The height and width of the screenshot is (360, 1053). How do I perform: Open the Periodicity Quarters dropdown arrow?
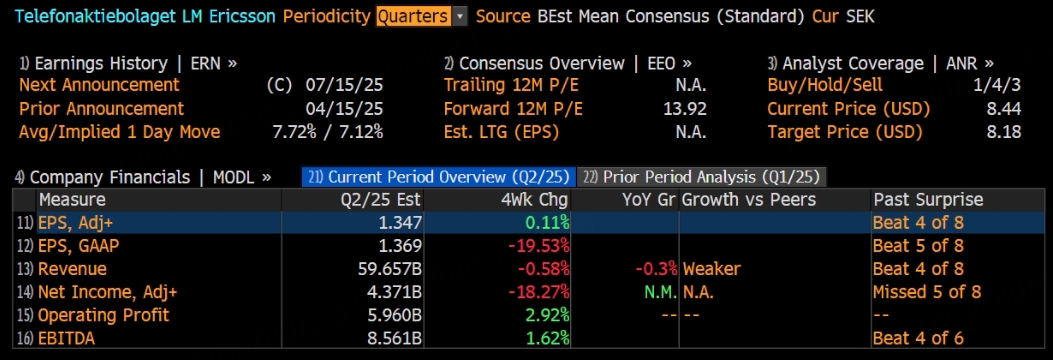[460, 16]
